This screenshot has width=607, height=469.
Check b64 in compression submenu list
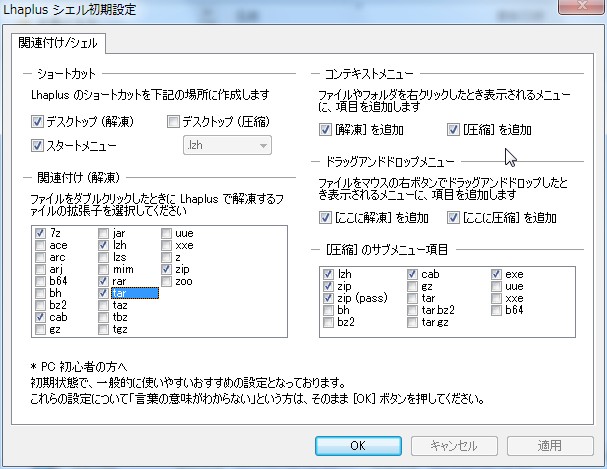[x=496, y=310]
